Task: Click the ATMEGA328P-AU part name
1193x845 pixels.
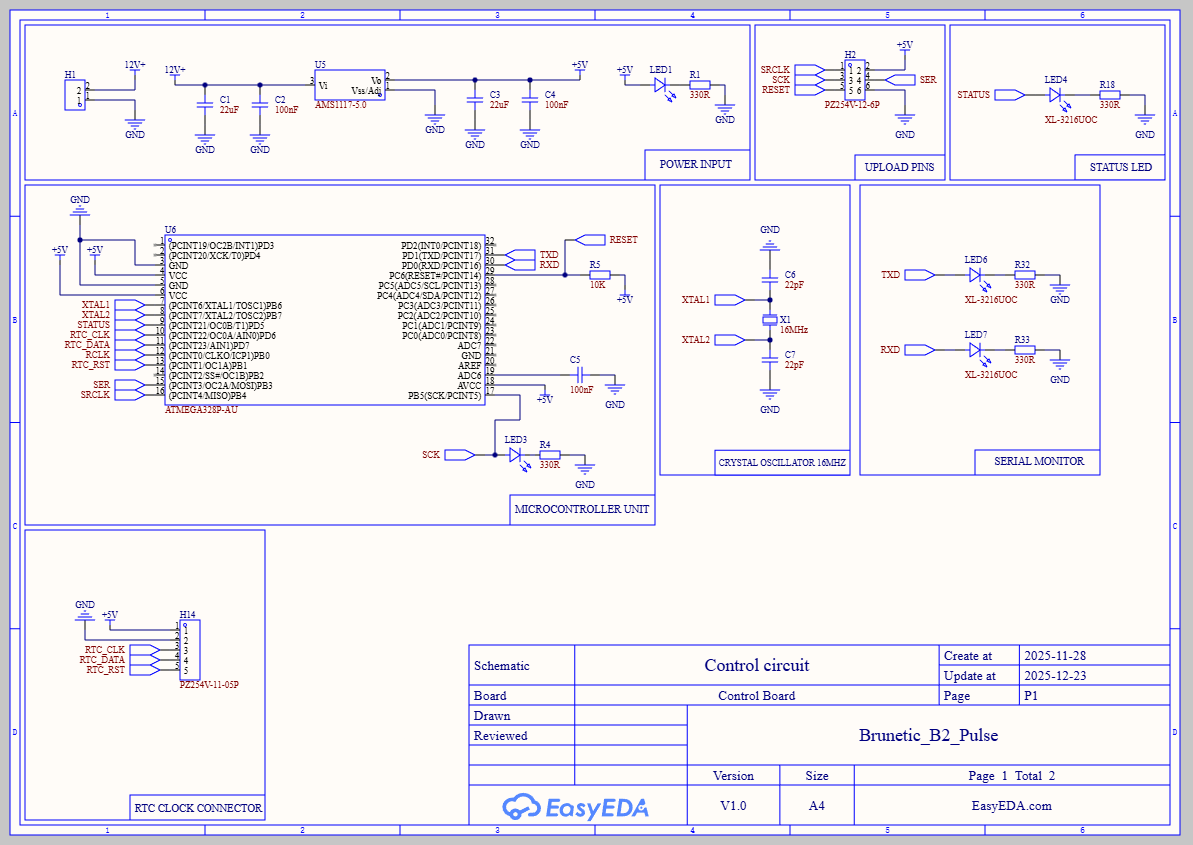Action: (x=202, y=410)
